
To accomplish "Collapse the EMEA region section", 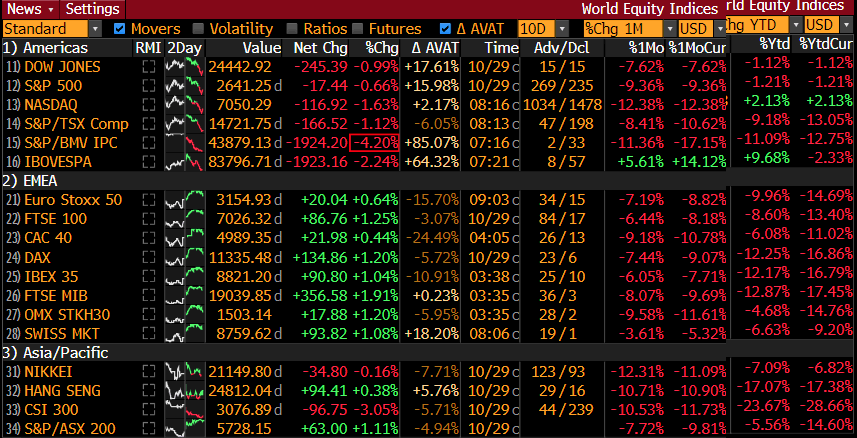I will point(30,181).
